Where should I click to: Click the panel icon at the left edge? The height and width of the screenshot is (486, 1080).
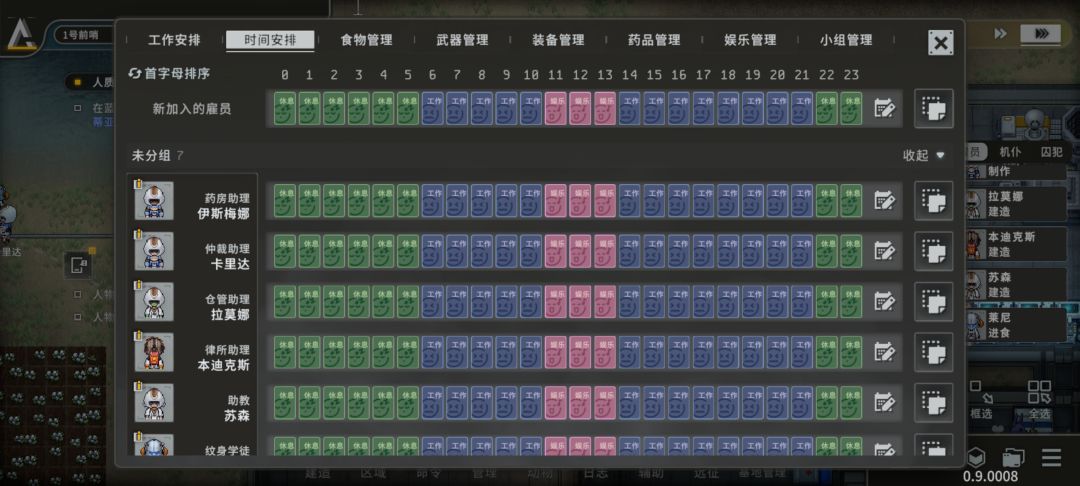pos(79,266)
